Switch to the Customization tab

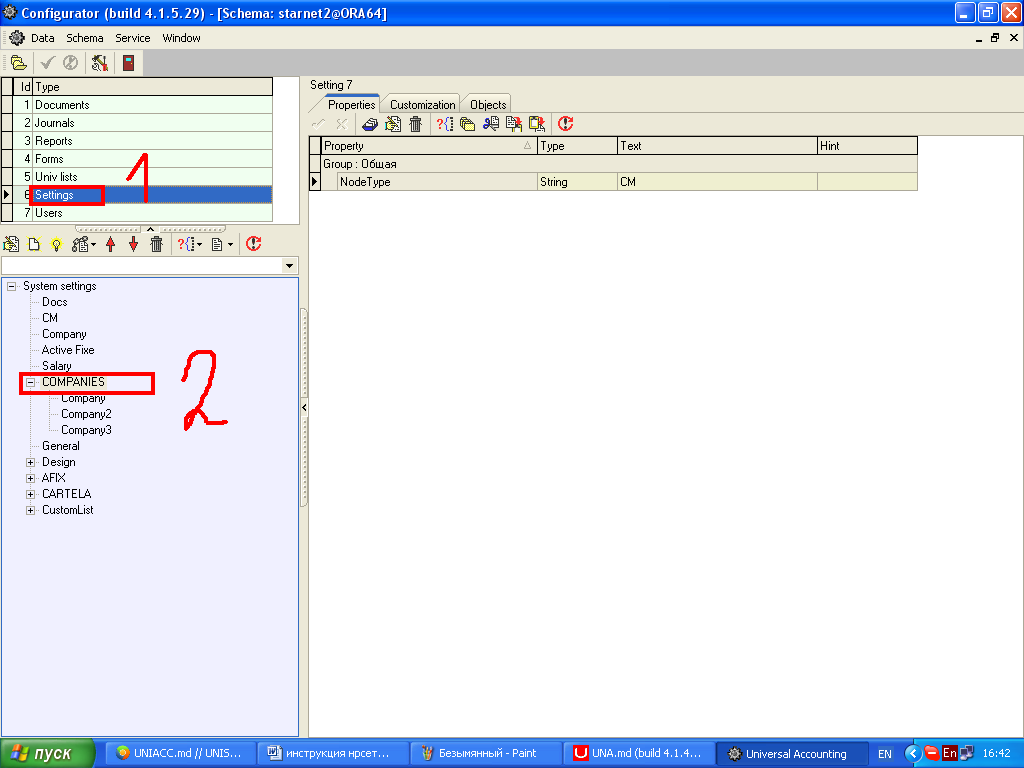point(423,104)
